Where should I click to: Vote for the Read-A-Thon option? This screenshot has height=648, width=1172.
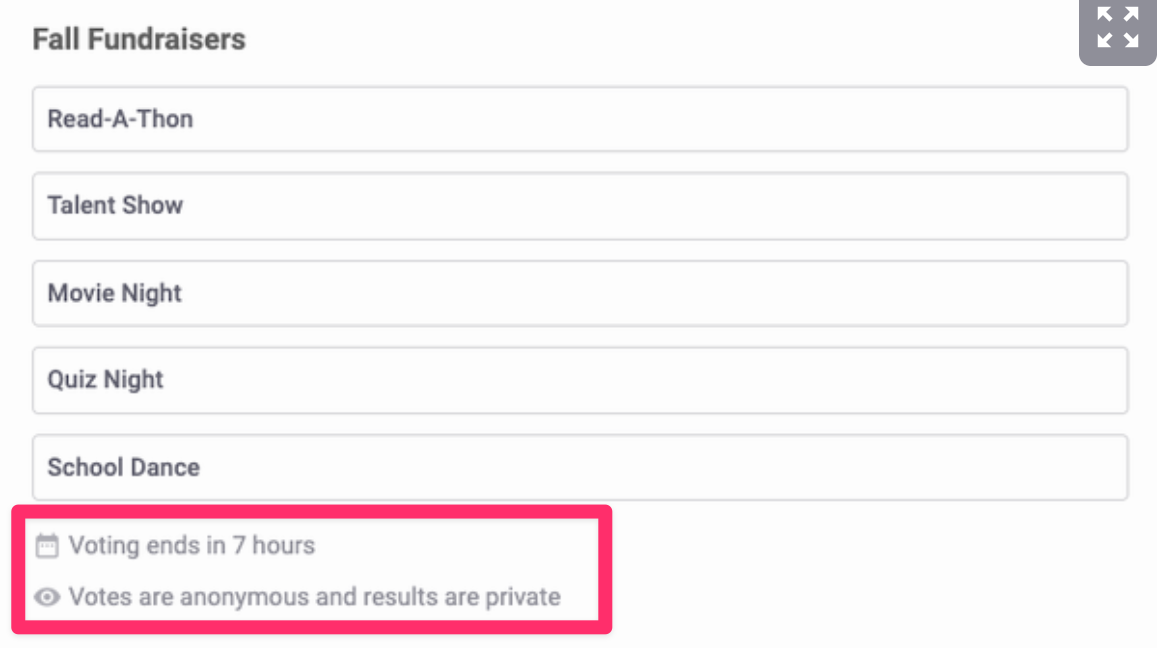tap(580, 120)
